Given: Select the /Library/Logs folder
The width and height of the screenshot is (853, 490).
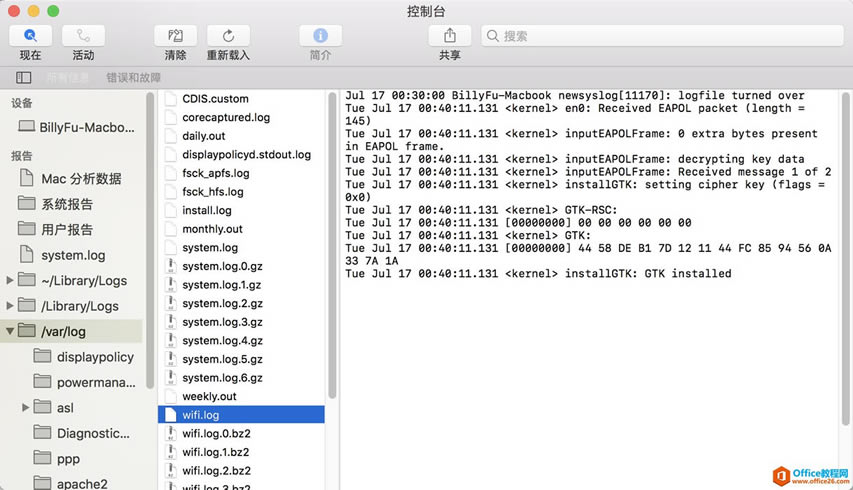Looking at the screenshot, I should [69, 306].
